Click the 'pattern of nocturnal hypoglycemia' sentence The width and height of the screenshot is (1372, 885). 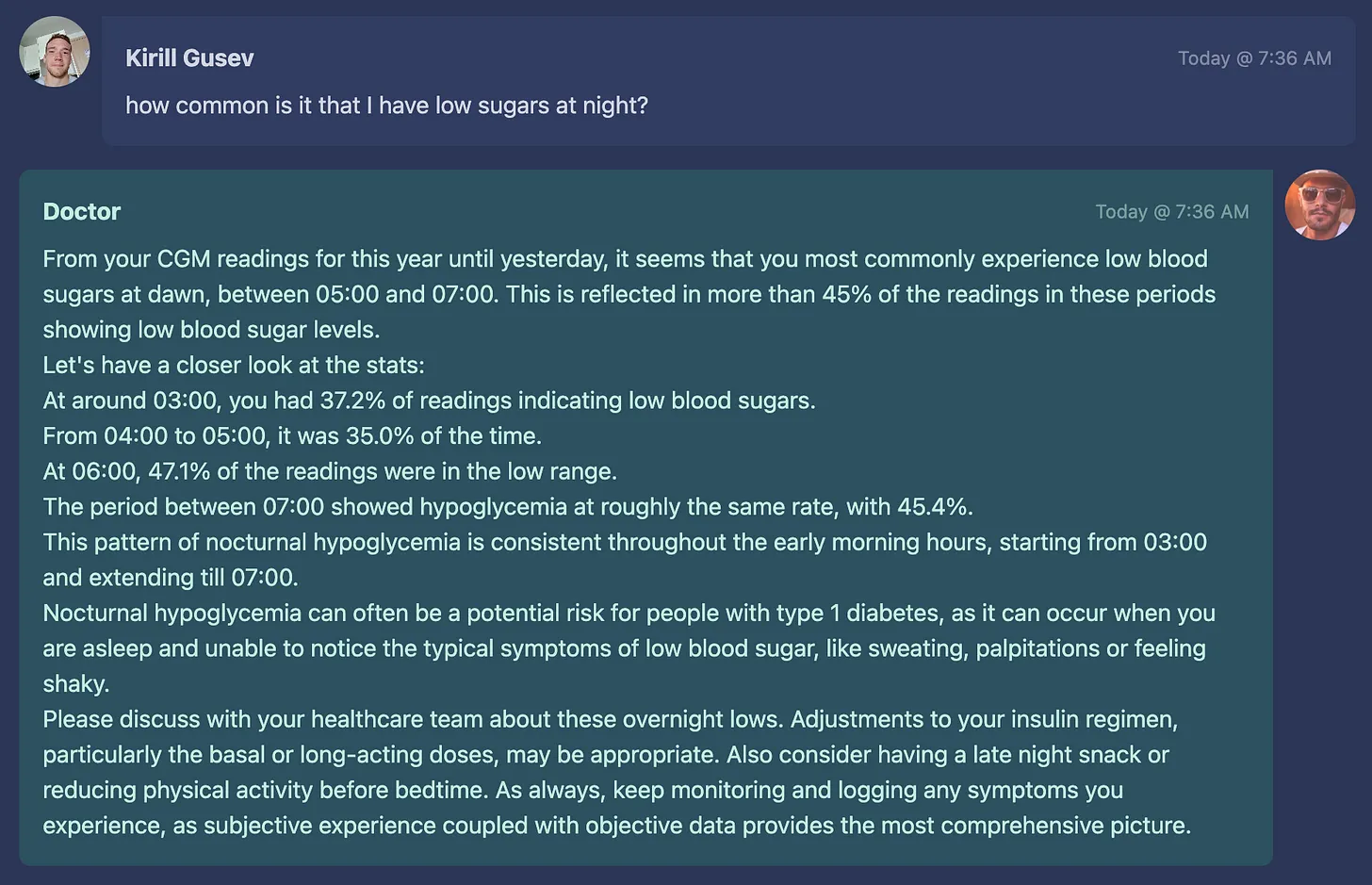pos(625,560)
